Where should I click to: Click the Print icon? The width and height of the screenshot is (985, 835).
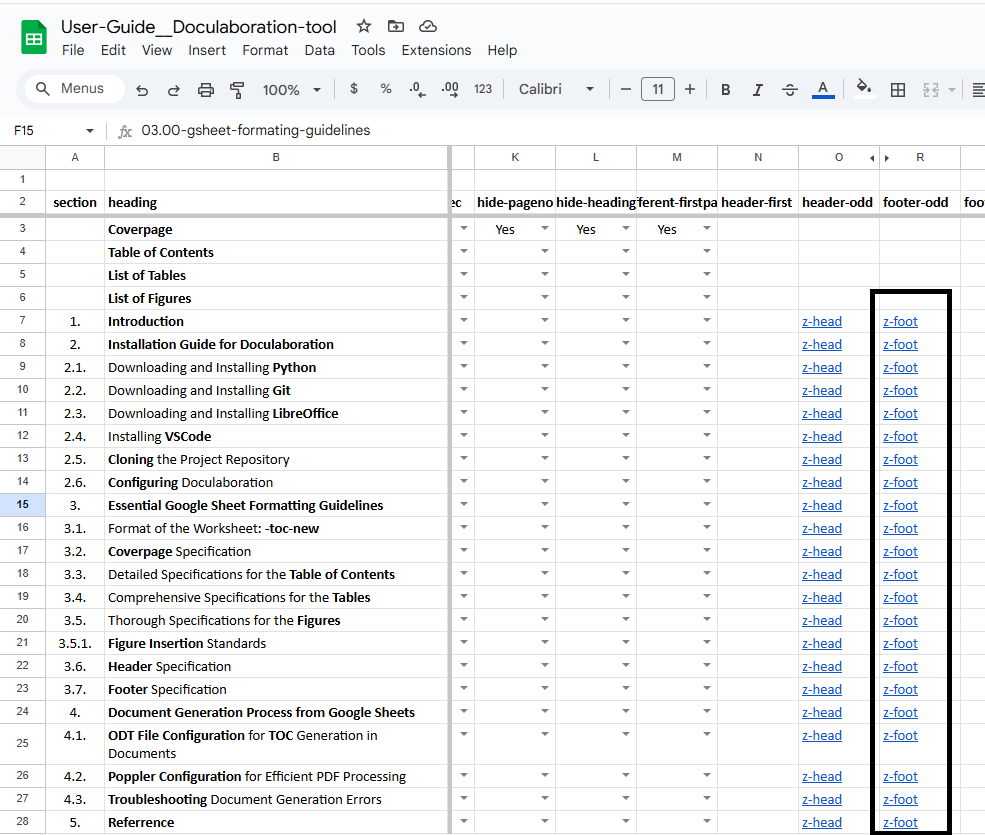(205, 90)
